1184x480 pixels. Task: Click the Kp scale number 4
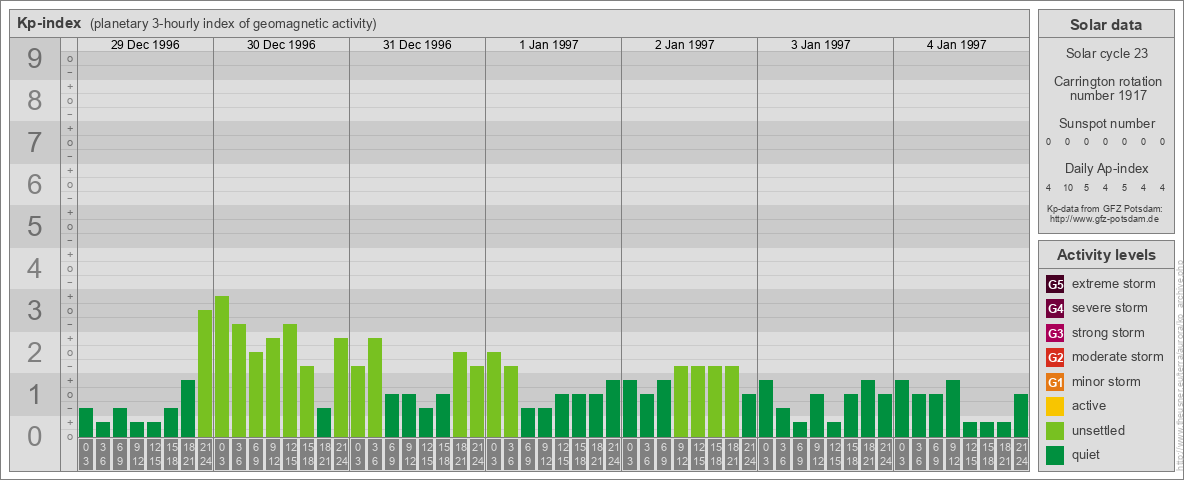35,269
